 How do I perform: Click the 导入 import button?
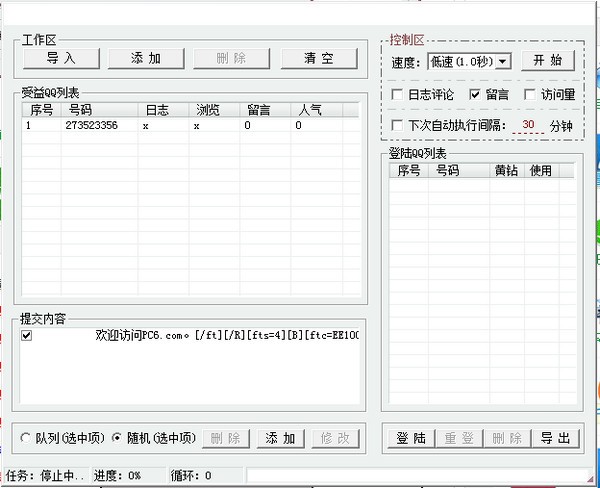pos(61,59)
